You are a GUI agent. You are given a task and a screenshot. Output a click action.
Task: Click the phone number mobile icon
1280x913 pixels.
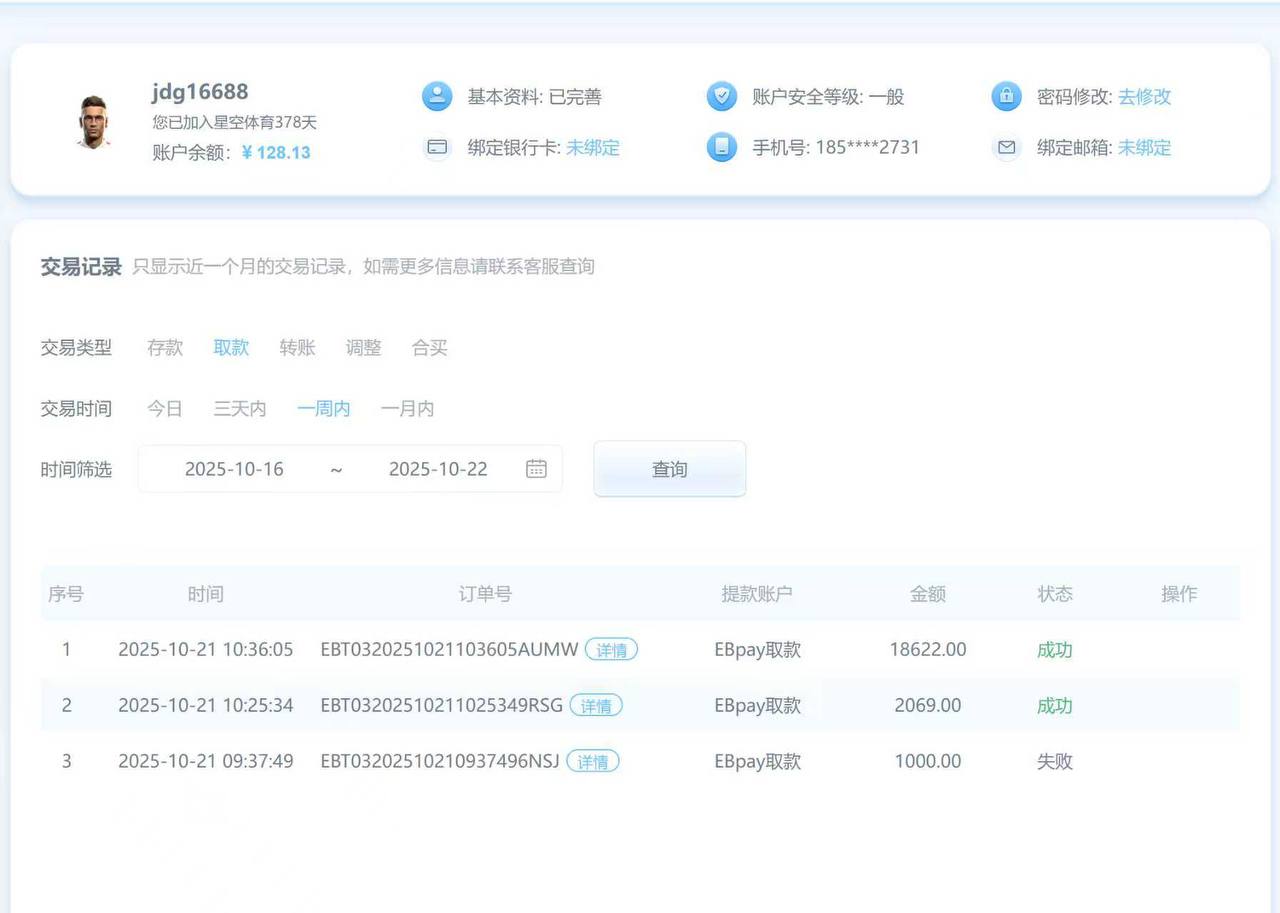[x=721, y=148]
